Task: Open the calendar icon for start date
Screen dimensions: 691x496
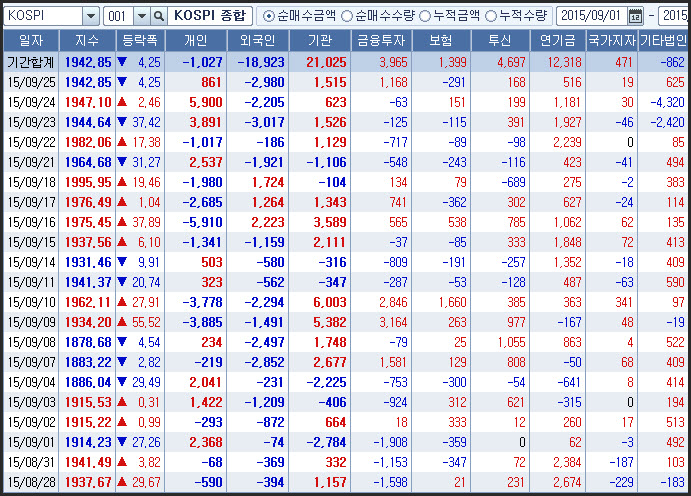Action: pos(635,16)
